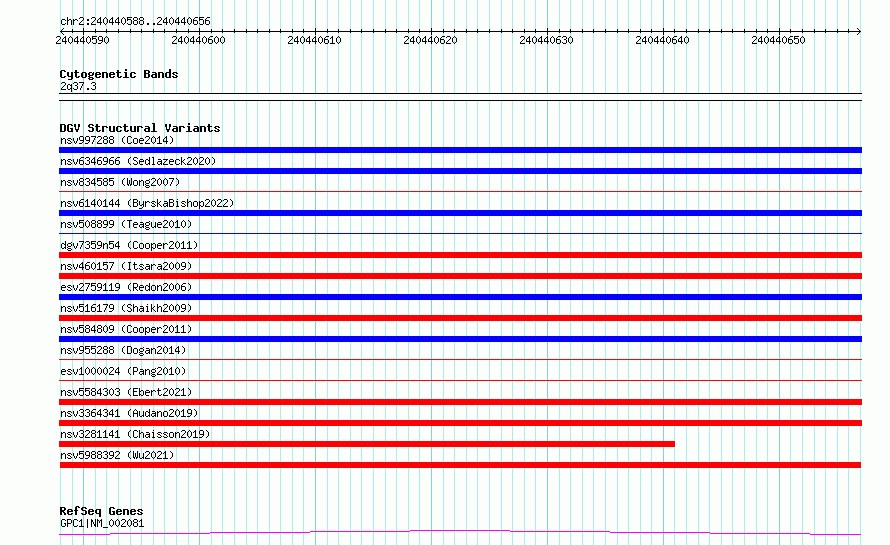Click the nsv6140144 (ByrskaBishop2022) label
The width and height of the screenshot is (890, 545).
(147, 203)
